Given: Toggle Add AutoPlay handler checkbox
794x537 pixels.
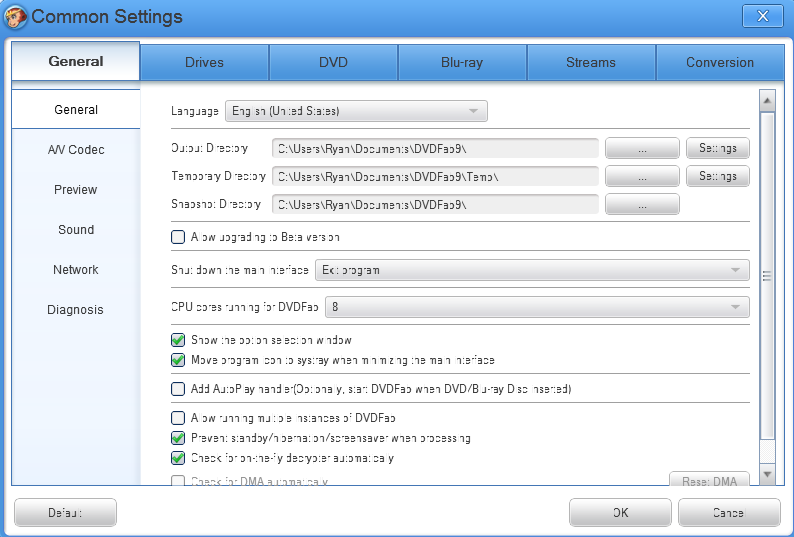Looking at the screenshot, I should 178,389.
